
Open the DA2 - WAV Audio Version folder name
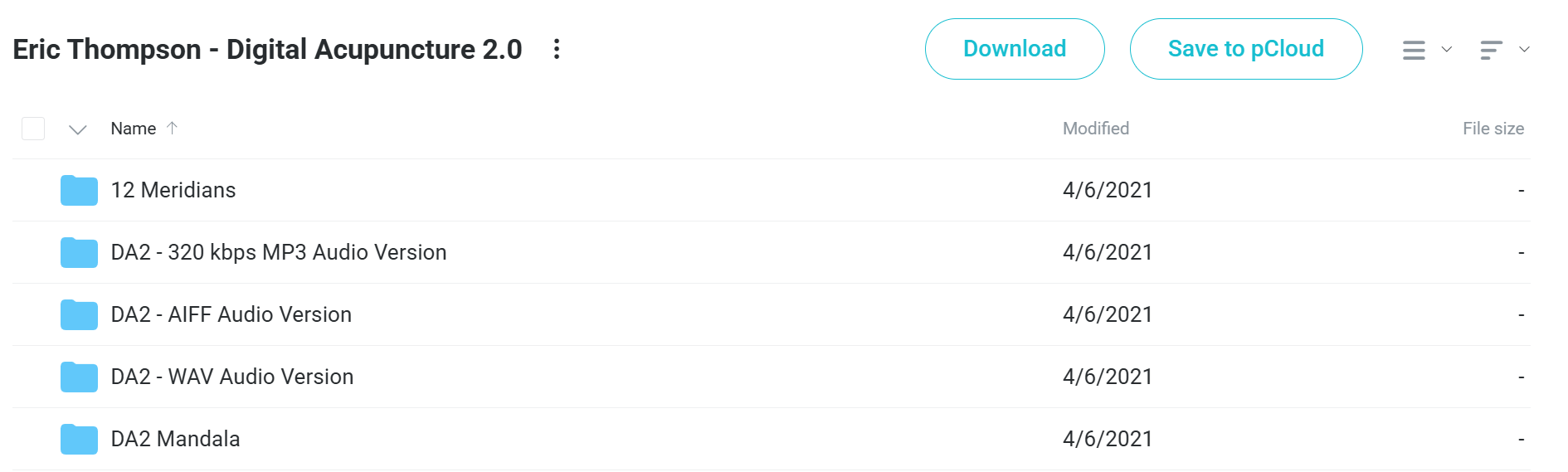(x=232, y=377)
